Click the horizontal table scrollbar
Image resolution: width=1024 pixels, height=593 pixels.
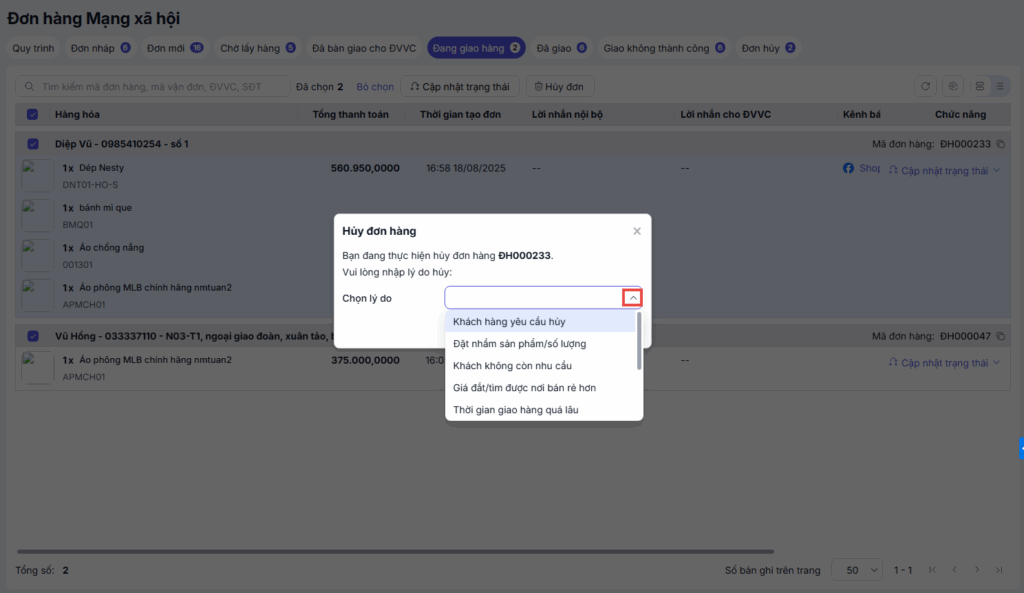point(395,552)
